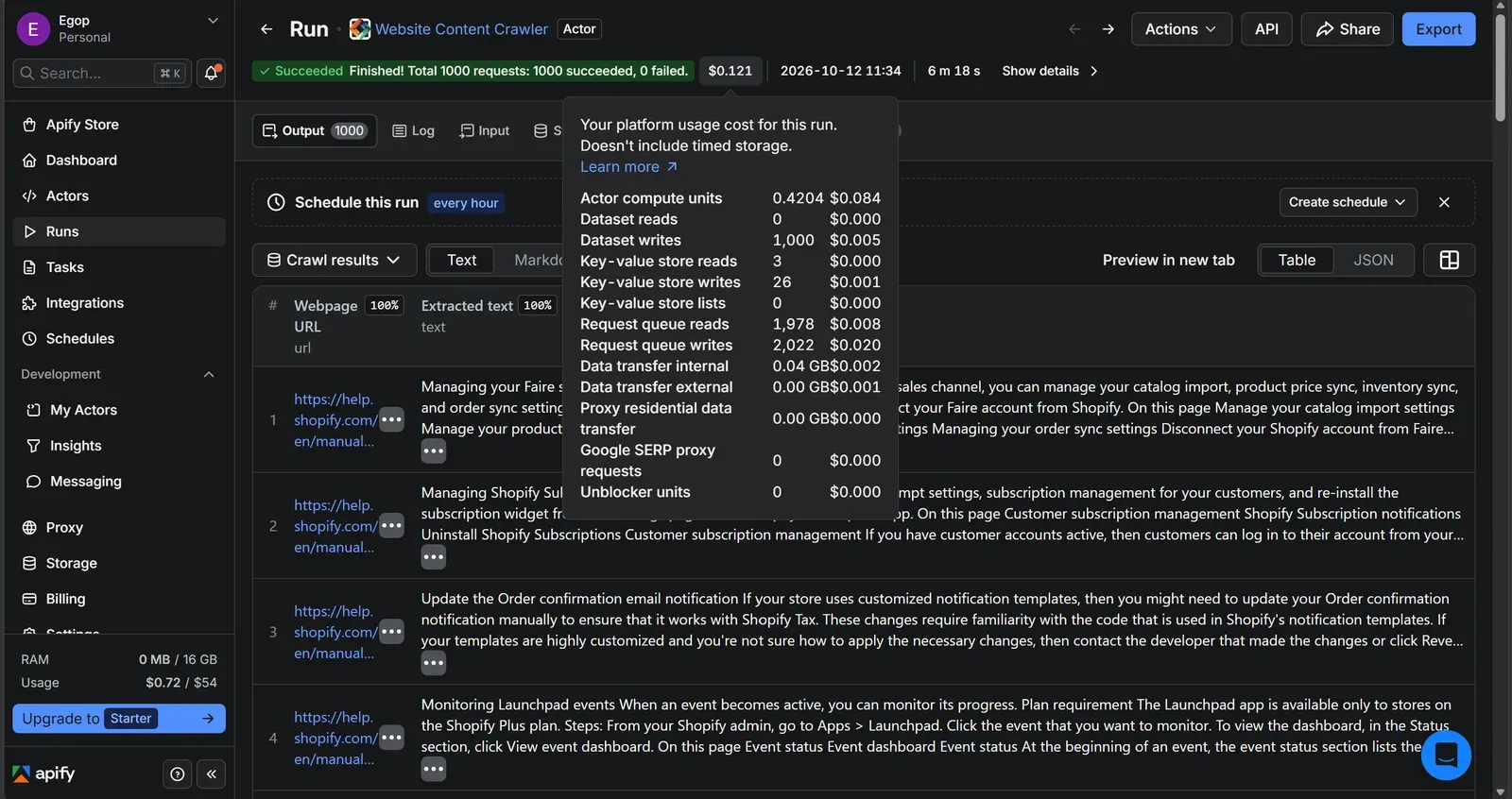Follow the Learn more link
This screenshot has height=799, width=1512.
(x=628, y=167)
